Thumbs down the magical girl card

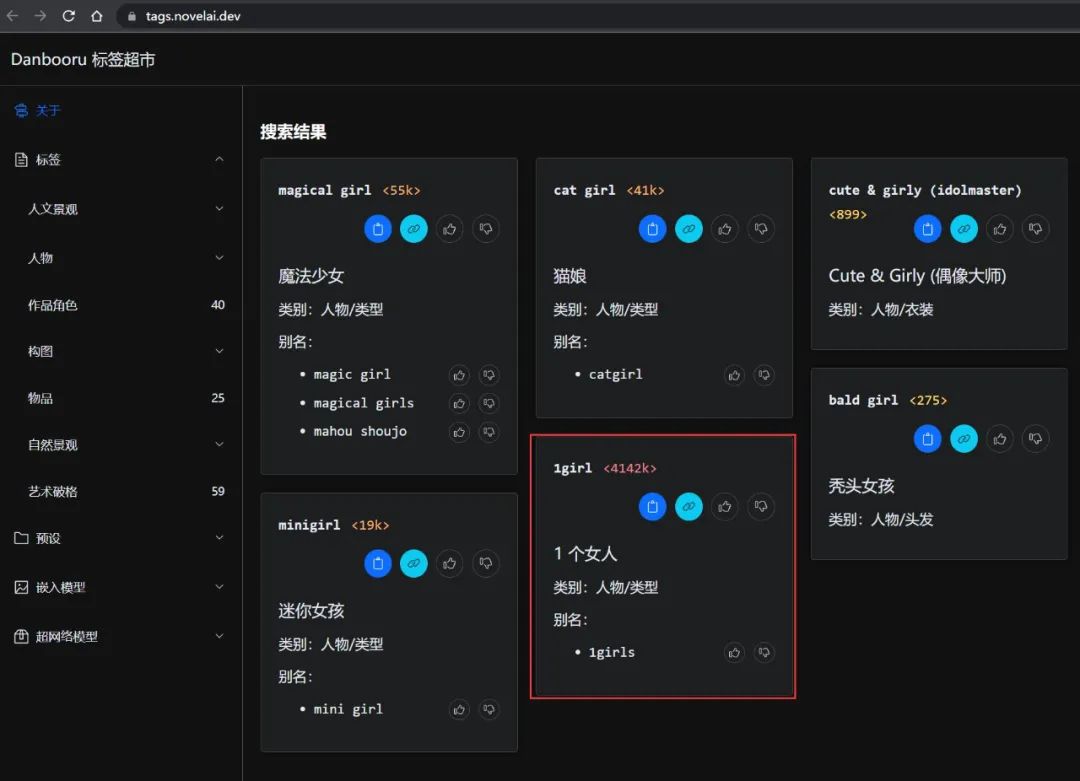486,229
